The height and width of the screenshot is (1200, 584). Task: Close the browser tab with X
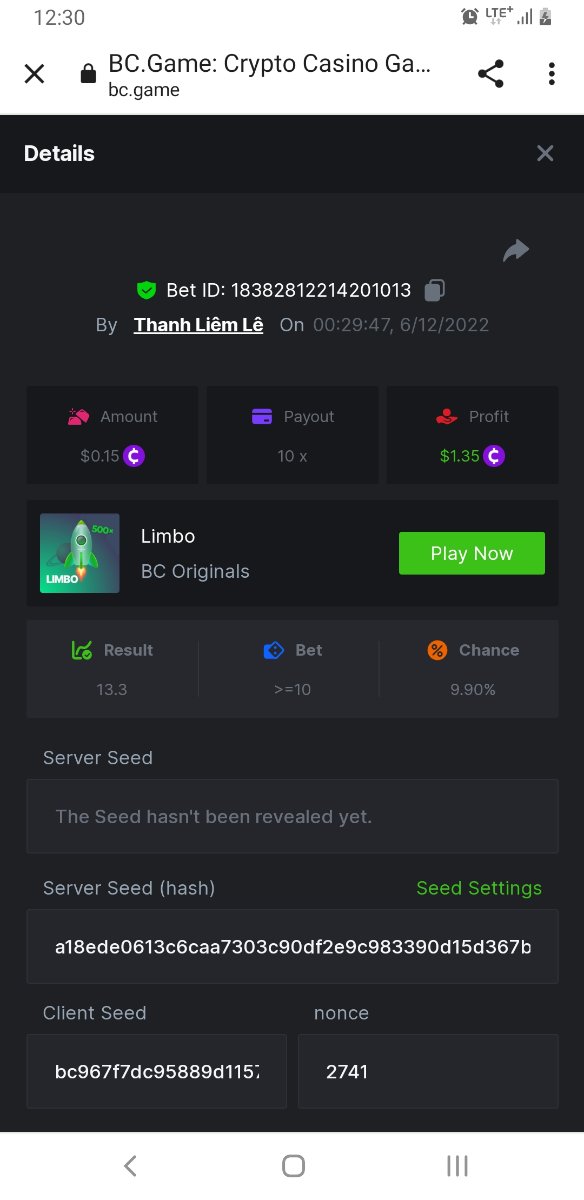[34, 74]
